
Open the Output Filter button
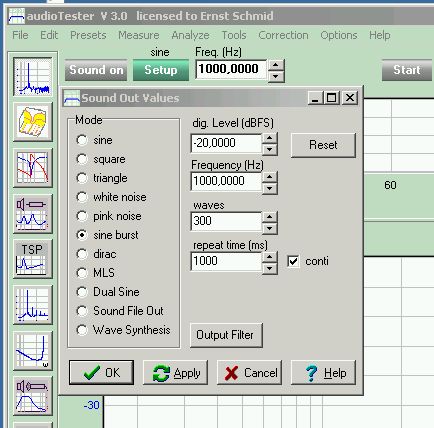coord(226,335)
